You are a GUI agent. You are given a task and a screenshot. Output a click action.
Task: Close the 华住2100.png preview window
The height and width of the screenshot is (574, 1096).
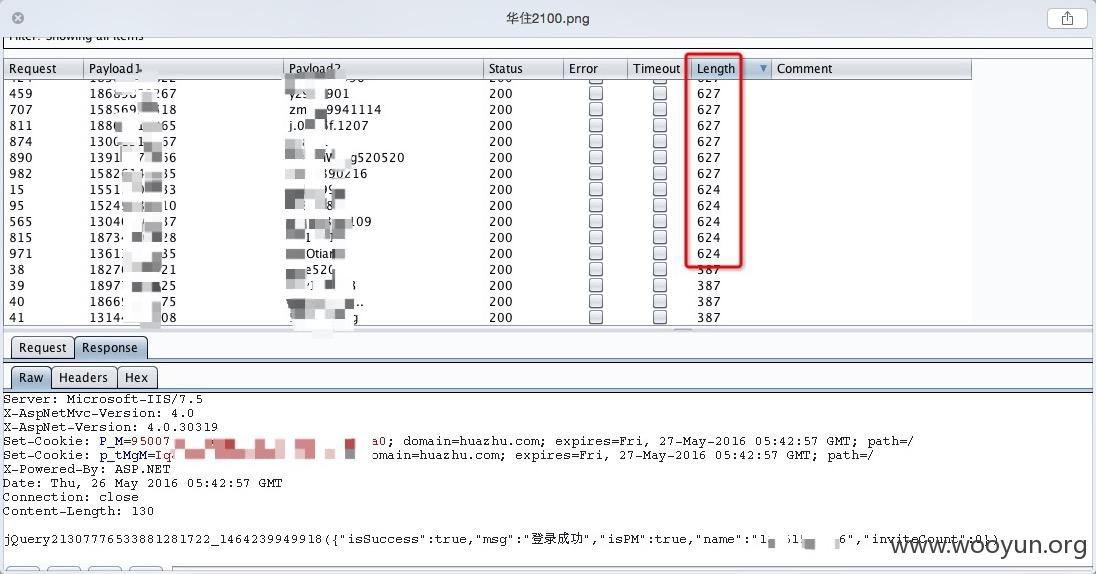point(18,18)
